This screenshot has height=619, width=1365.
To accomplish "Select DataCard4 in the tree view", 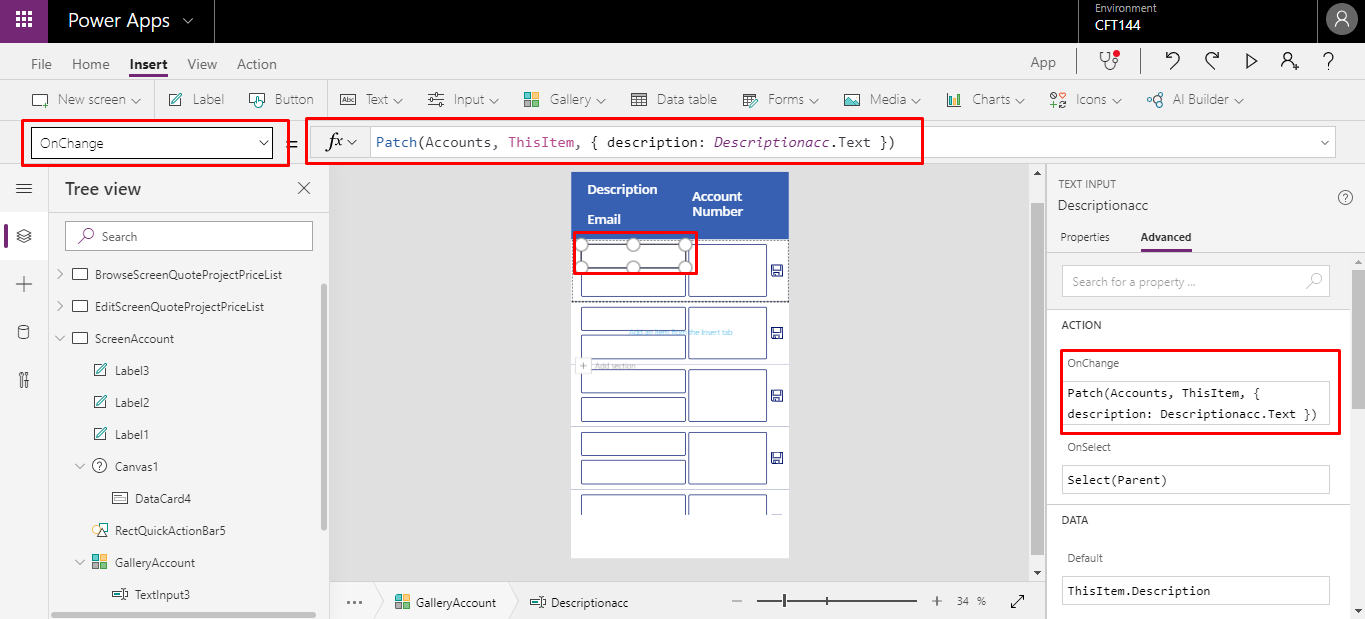I will pos(162,498).
